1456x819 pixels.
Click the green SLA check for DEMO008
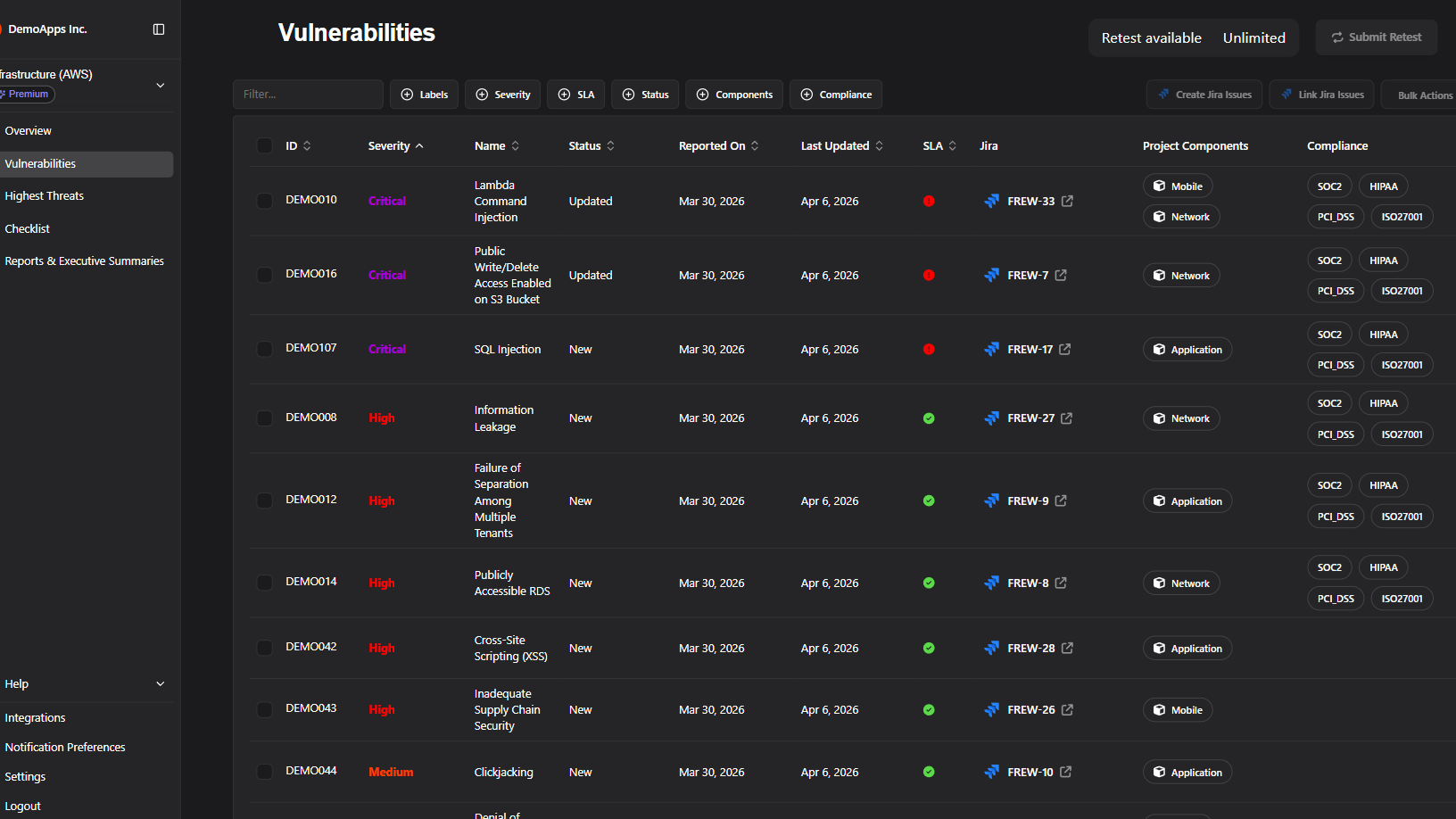click(x=929, y=418)
